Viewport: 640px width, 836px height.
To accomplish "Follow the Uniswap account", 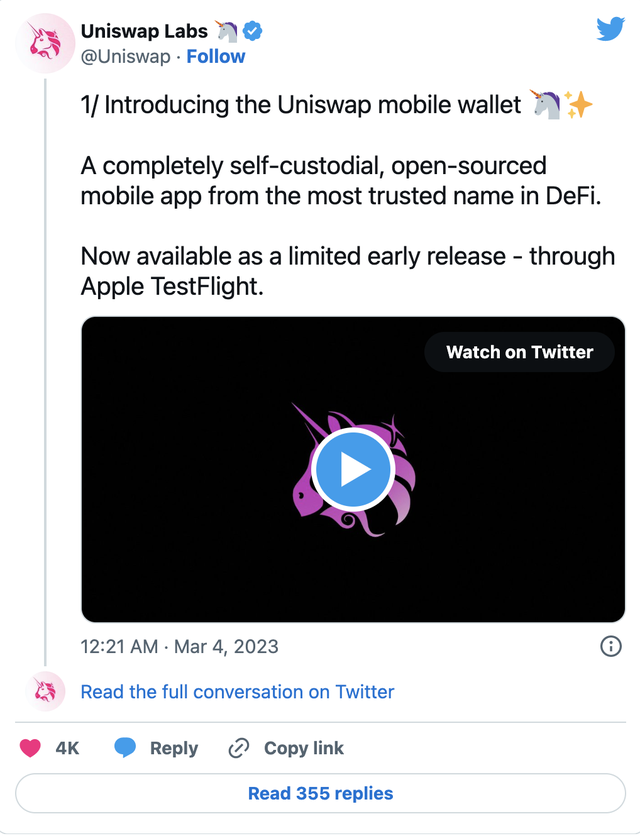I will (x=216, y=57).
